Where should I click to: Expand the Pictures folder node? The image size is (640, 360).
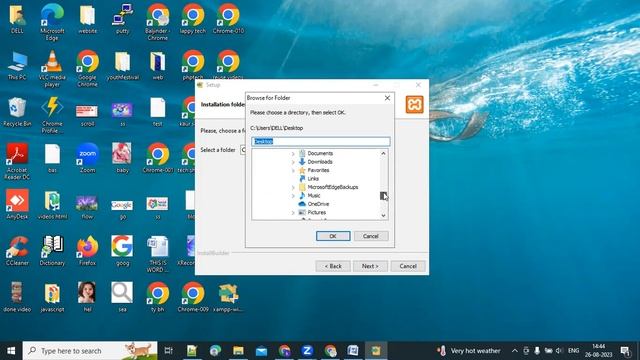[293, 213]
